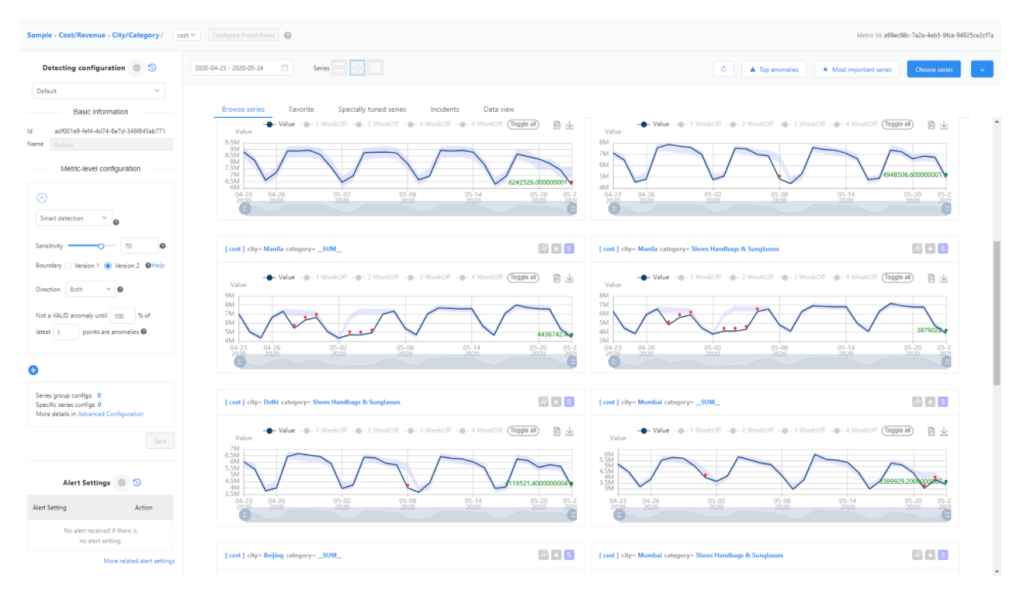
Task: Click the Sensitivity value input field
Action: 138,245
